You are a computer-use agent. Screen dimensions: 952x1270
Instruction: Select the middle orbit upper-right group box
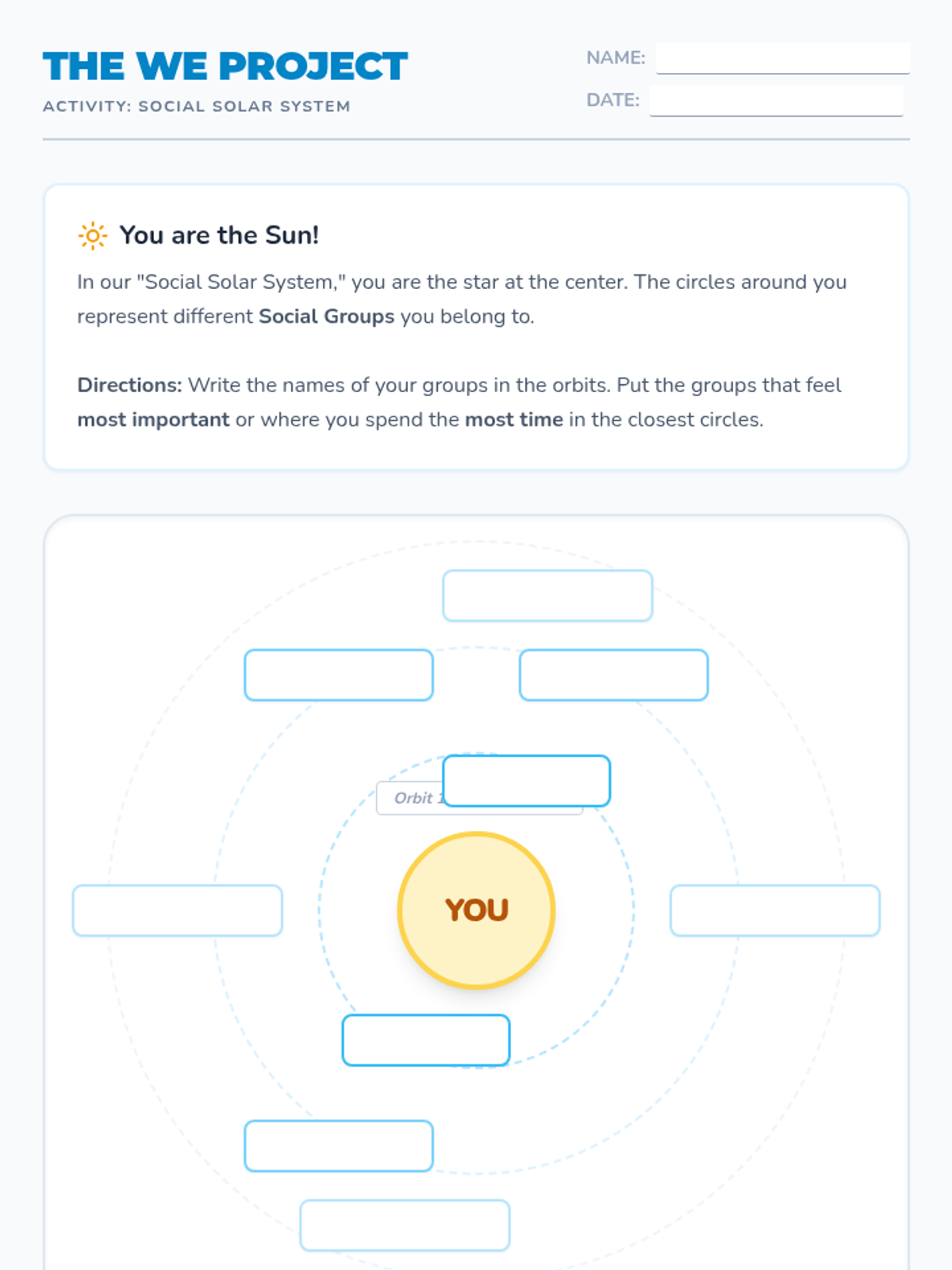point(613,675)
